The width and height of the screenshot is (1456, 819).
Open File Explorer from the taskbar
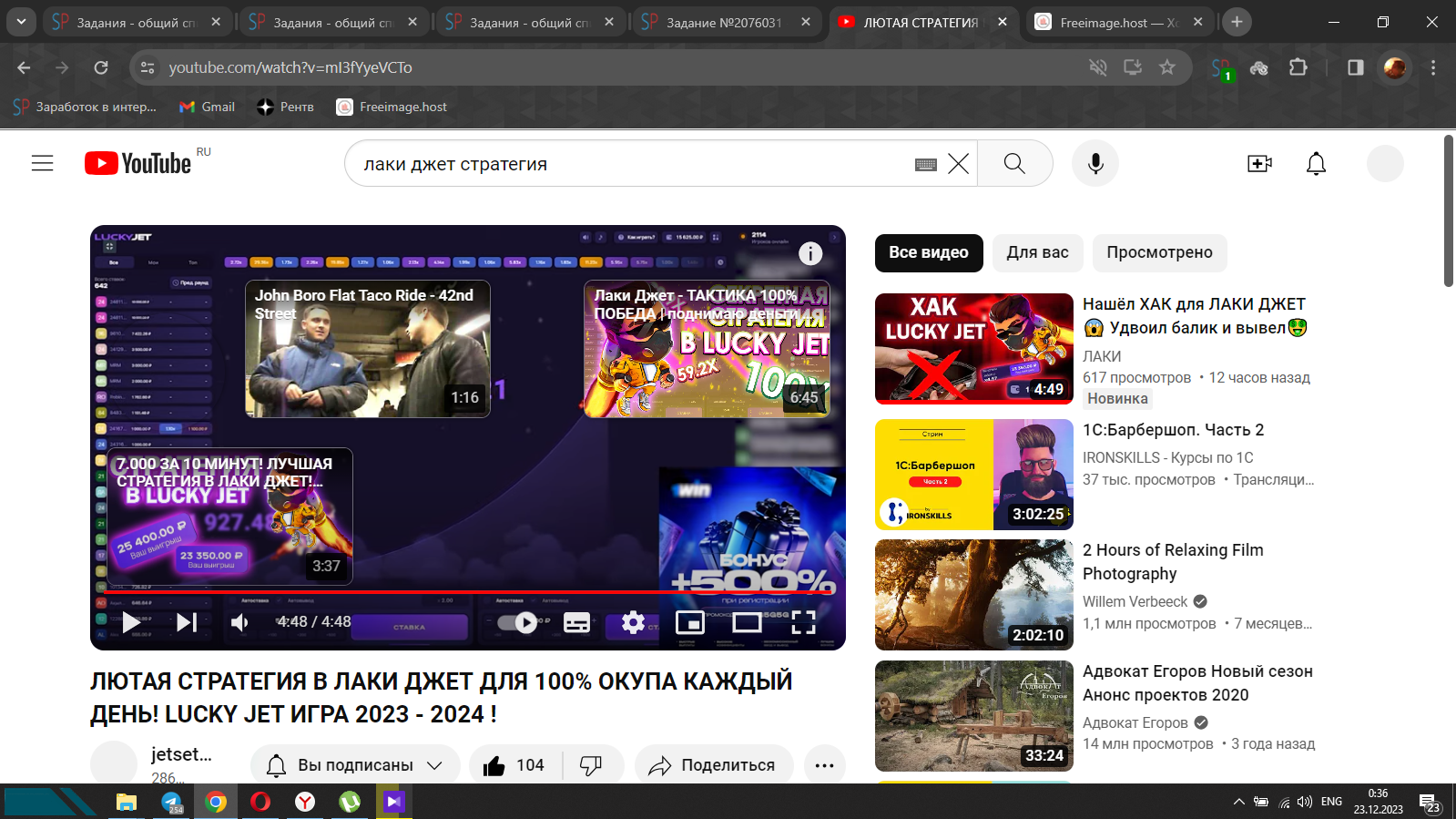[127, 802]
